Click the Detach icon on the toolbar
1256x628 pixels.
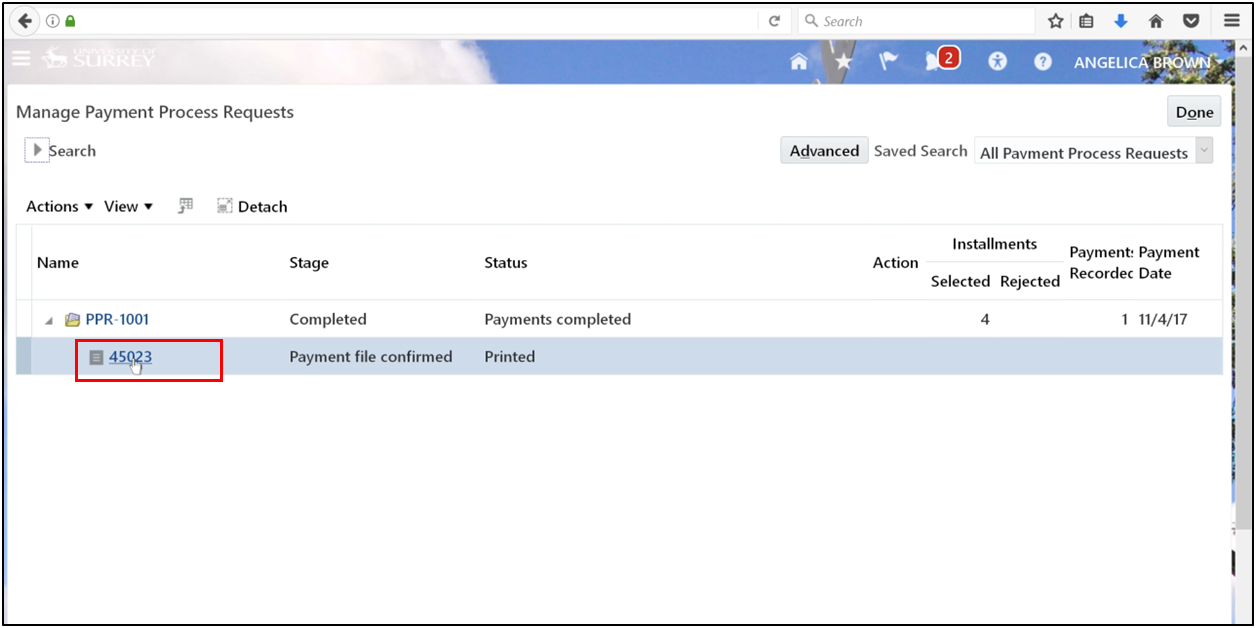(x=251, y=206)
